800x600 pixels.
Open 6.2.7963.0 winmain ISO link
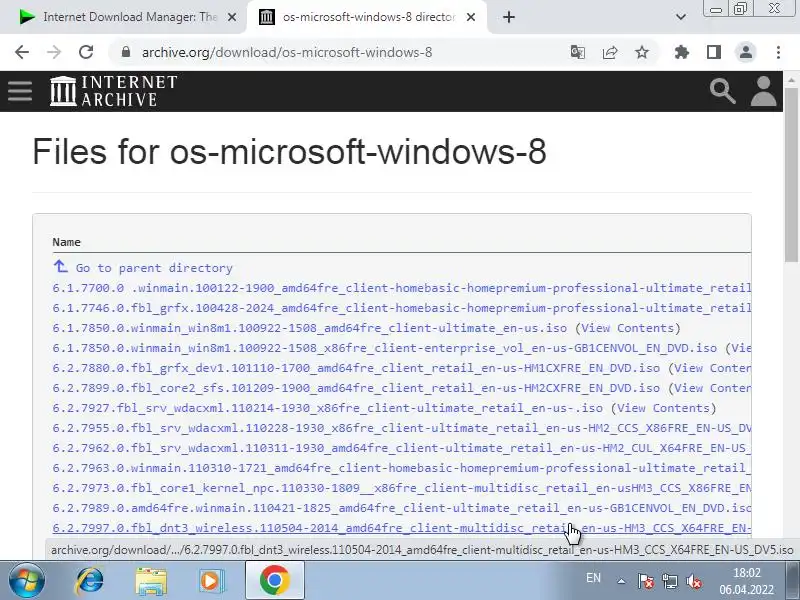click(402, 468)
